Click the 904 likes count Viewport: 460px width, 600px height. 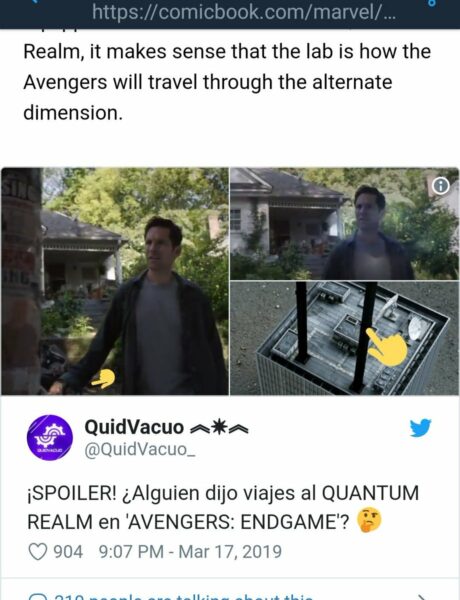(x=68, y=551)
